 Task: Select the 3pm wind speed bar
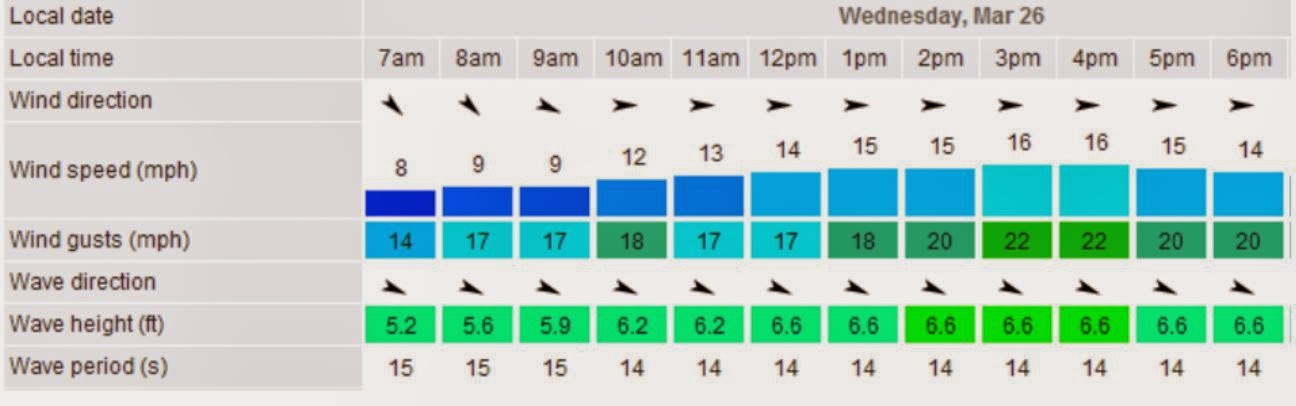click(1017, 191)
